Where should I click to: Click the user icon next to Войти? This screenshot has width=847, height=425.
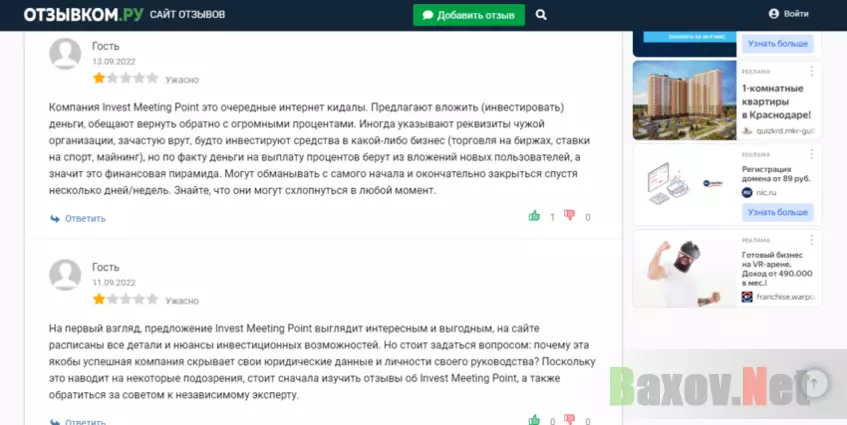coord(774,14)
